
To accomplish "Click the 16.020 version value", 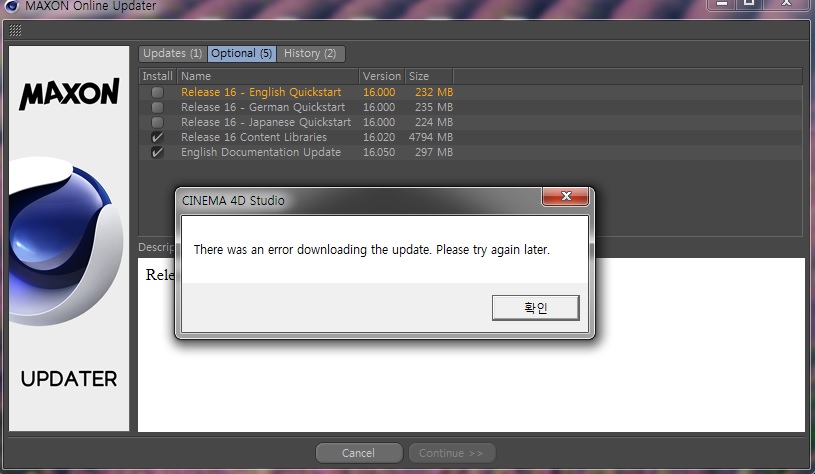I will coord(379,138).
